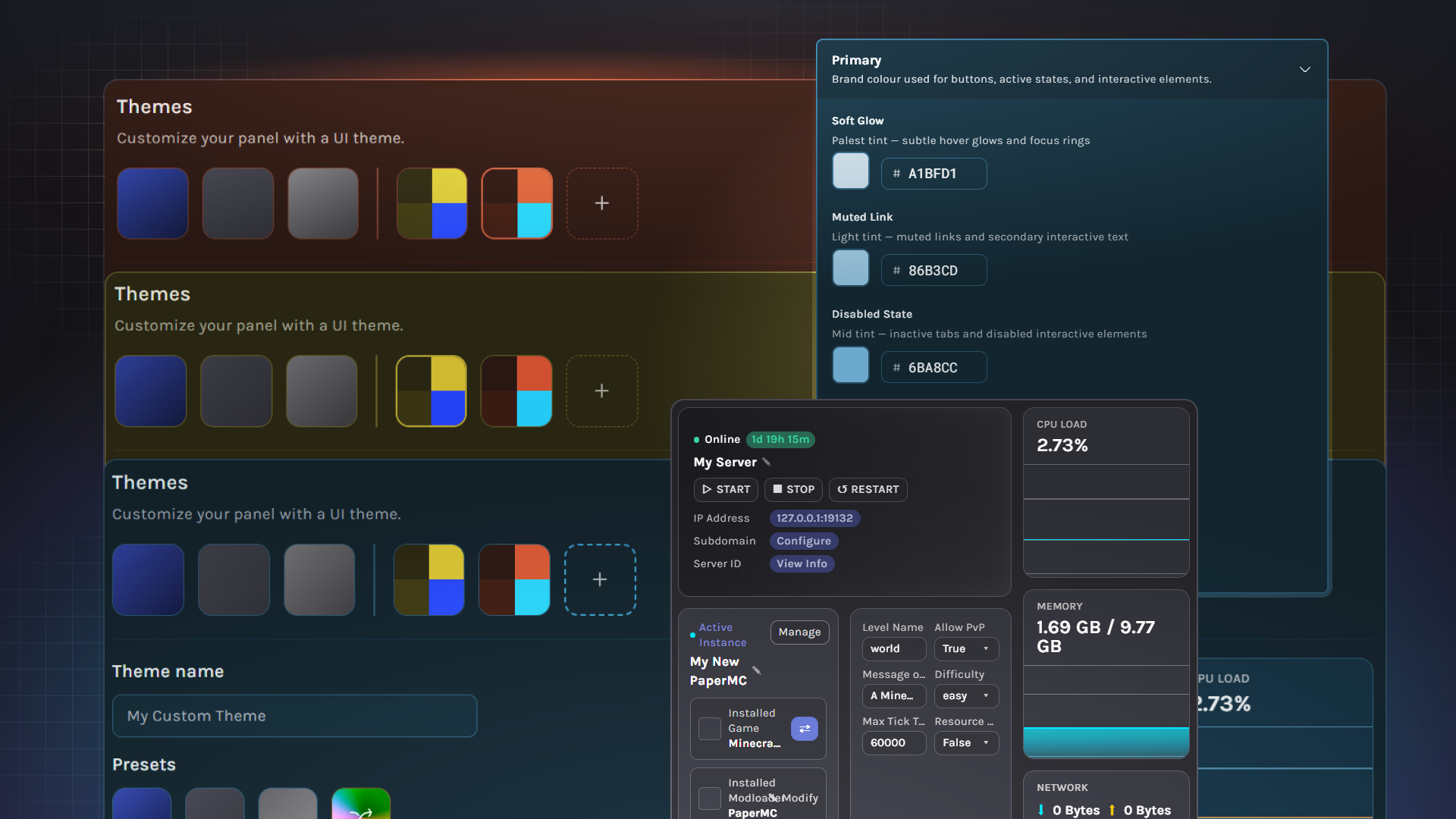The image size is (1456, 819).
Task: Click the Manage instance button
Action: [x=799, y=632]
